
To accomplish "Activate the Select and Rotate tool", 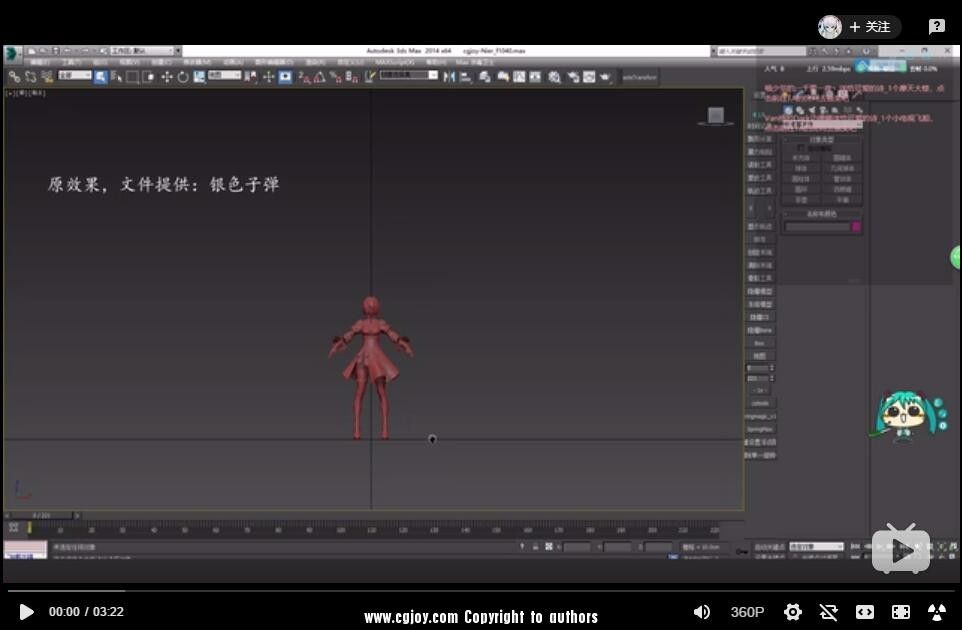I will (183, 77).
